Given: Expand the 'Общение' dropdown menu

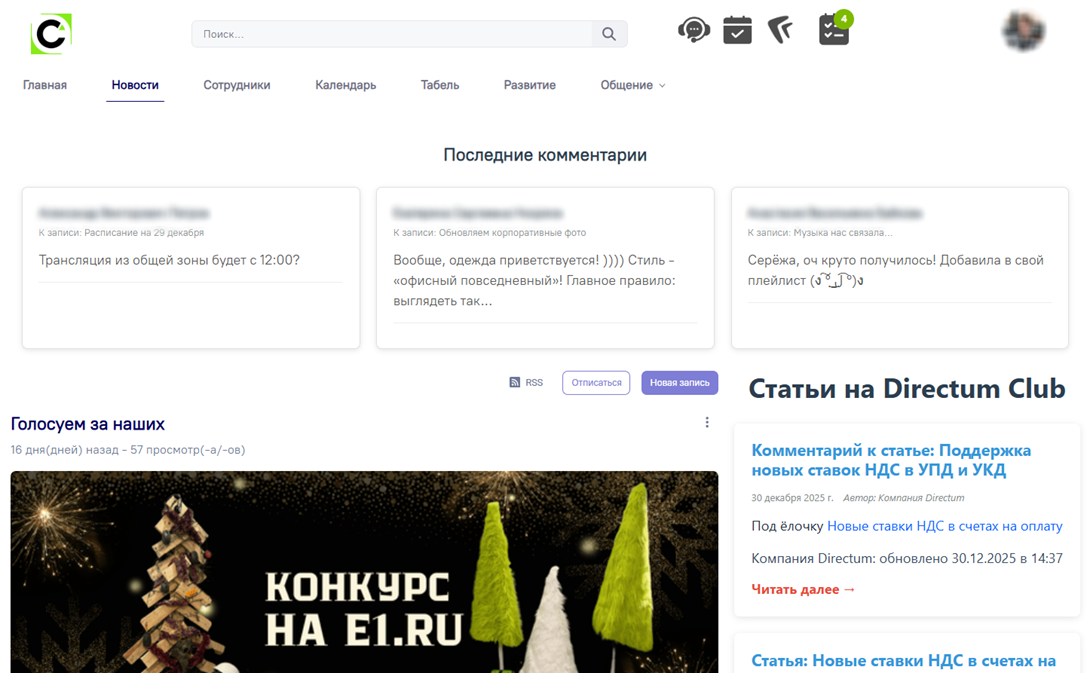Looking at the screenshot, I should pos(633,85).
